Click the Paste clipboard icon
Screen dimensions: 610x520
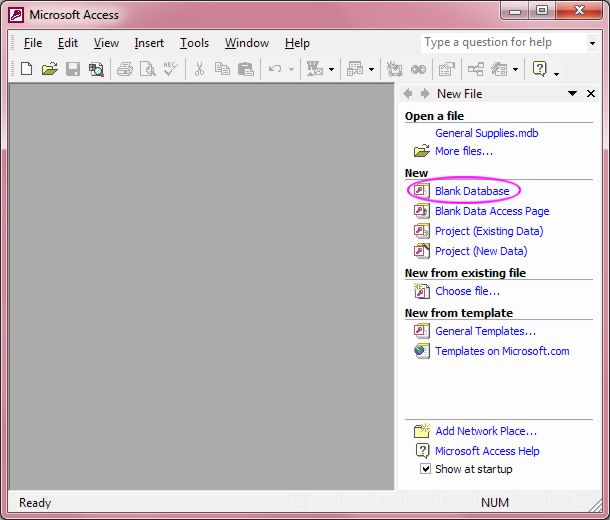click(245, 69)
